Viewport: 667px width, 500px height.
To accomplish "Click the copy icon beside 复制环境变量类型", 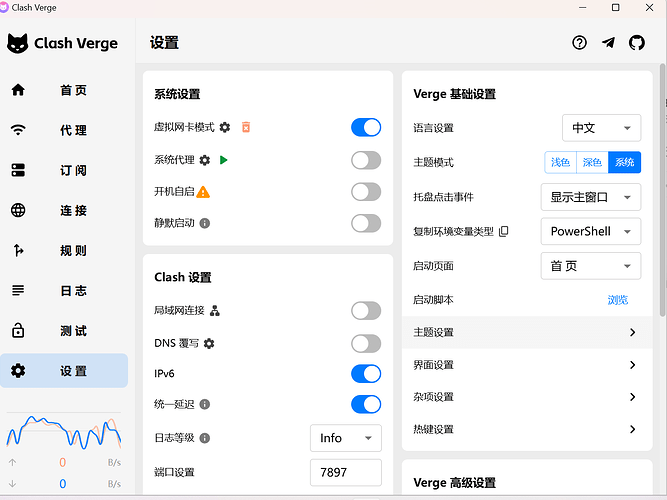I will [503, 231].
